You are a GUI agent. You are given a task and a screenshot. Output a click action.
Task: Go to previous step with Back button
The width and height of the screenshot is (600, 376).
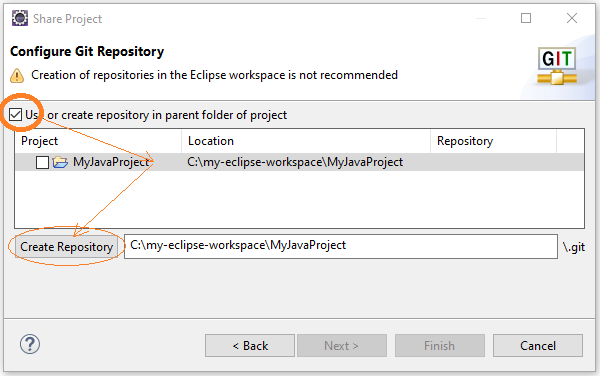(x=250, y=346)
